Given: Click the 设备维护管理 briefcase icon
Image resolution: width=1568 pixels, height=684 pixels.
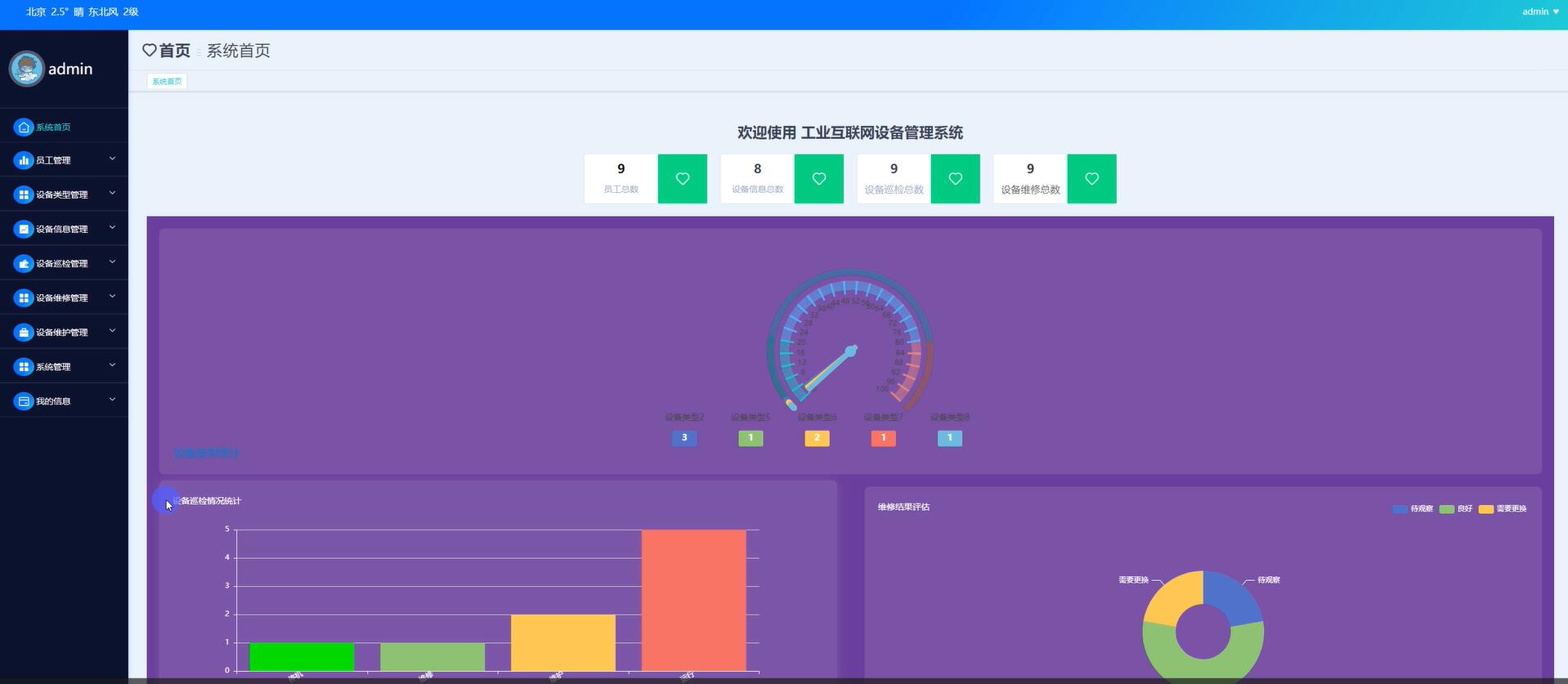Looking at the screenshot, I should 24,332.
